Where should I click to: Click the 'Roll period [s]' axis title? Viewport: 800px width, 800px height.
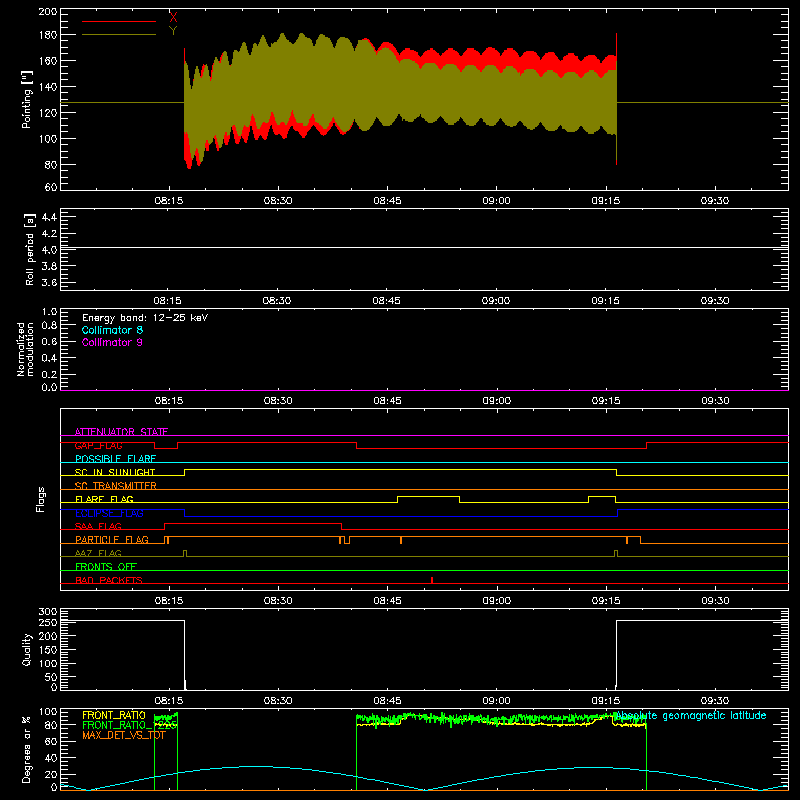[30, 249]
